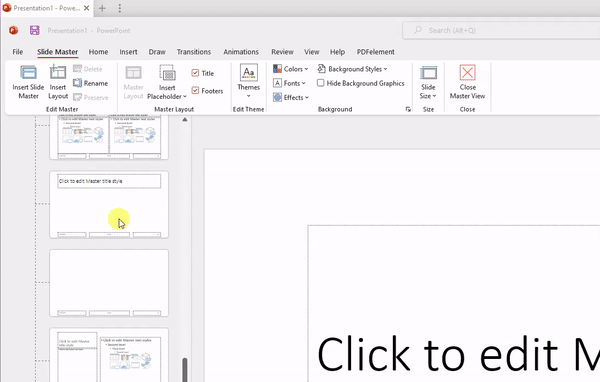Screen dimensions: 600x382
Task: Select the Title Only layout thumbnail
Action: click(x=109, y=204)
